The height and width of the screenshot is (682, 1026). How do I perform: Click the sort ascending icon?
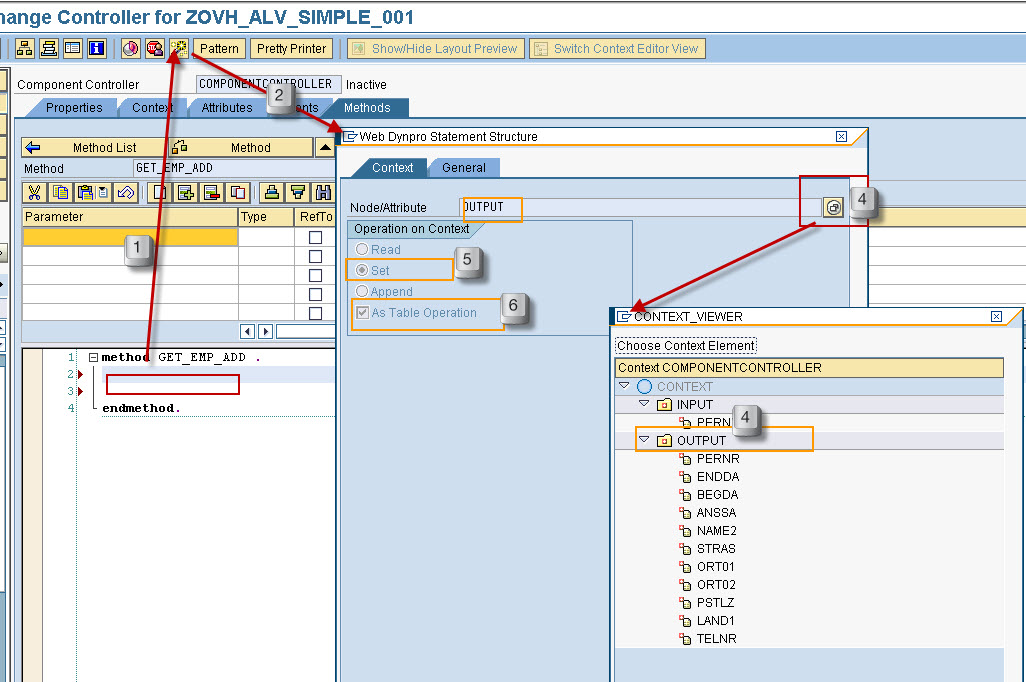(x=272, y=192)
